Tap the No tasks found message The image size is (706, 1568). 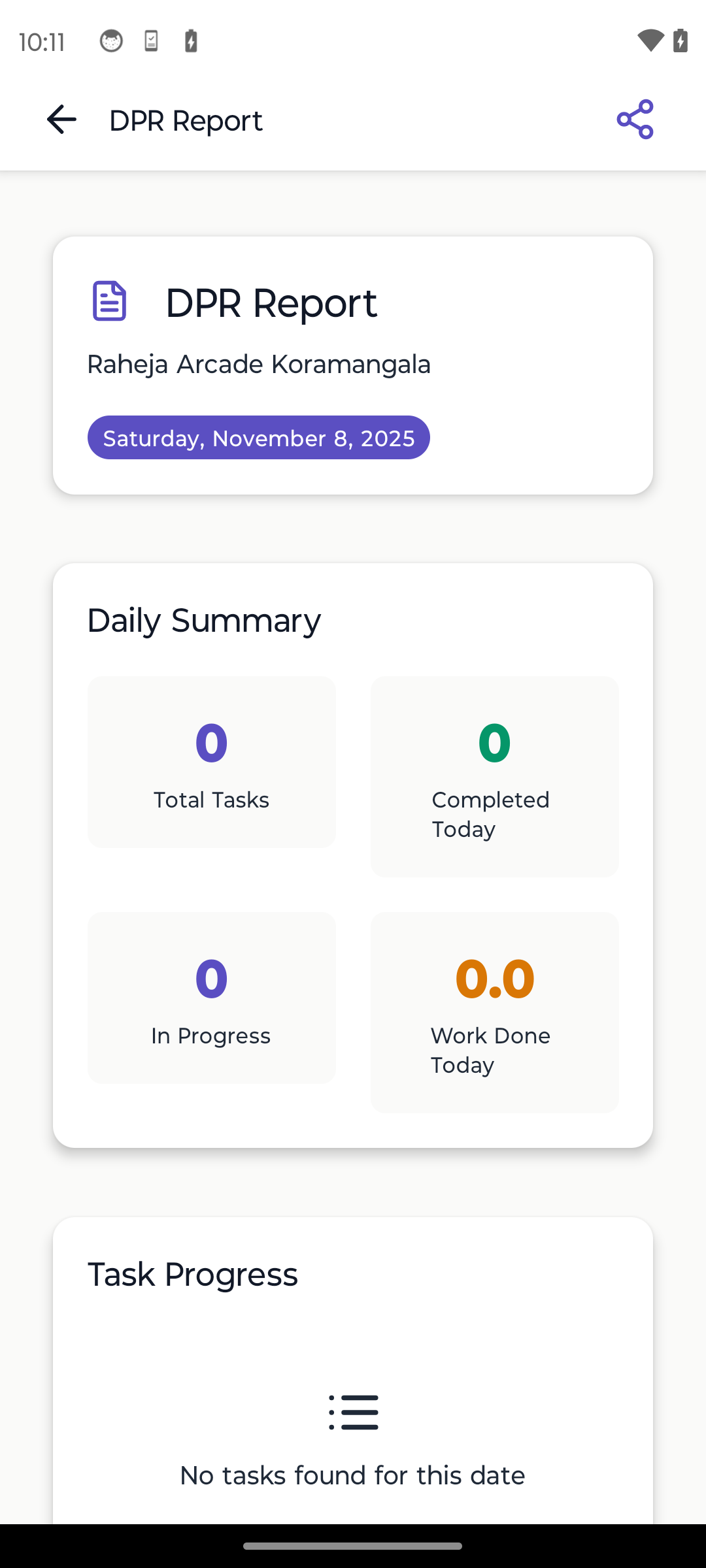352,1475
